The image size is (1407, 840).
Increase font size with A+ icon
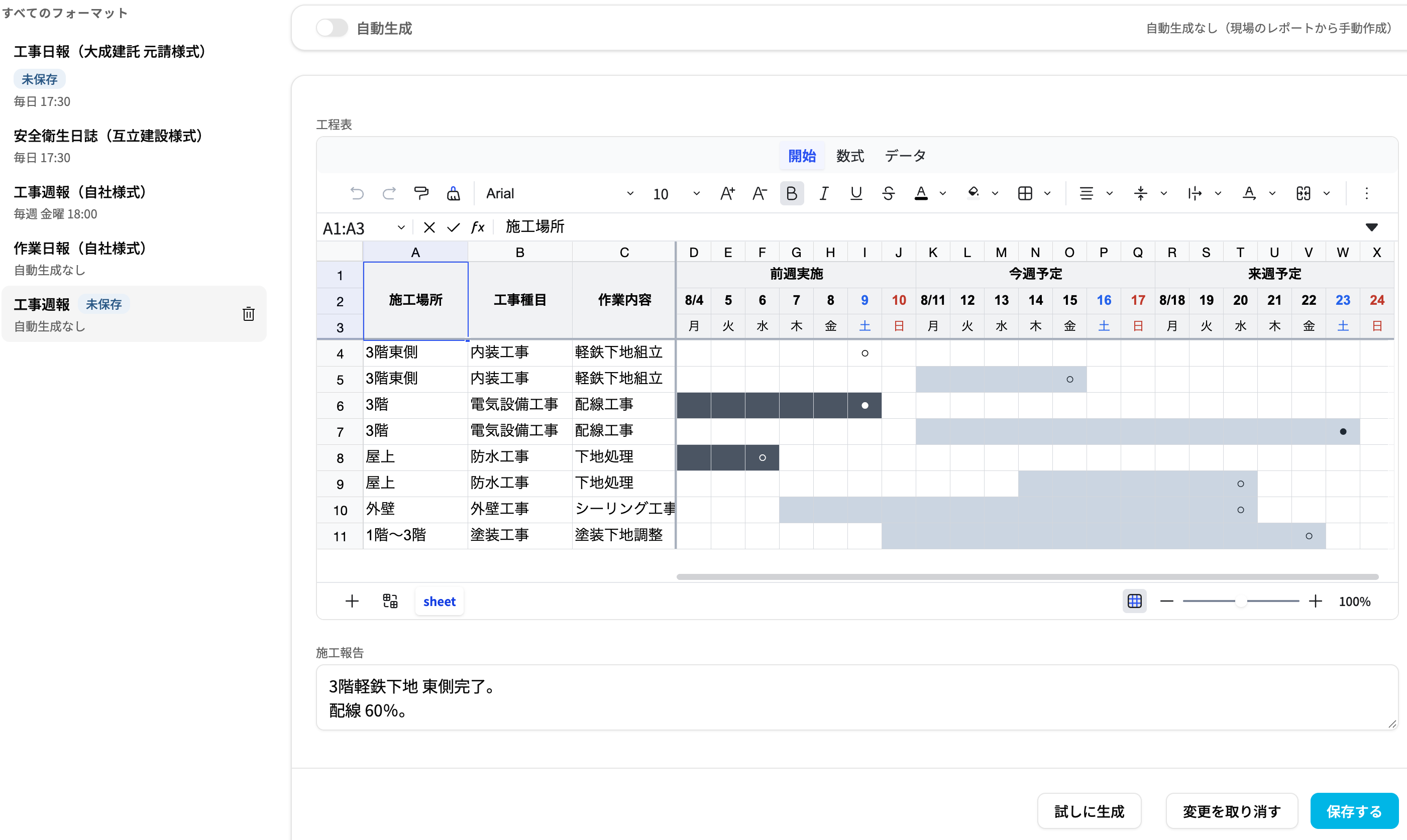pyautogui.click(x=727, y=194)
